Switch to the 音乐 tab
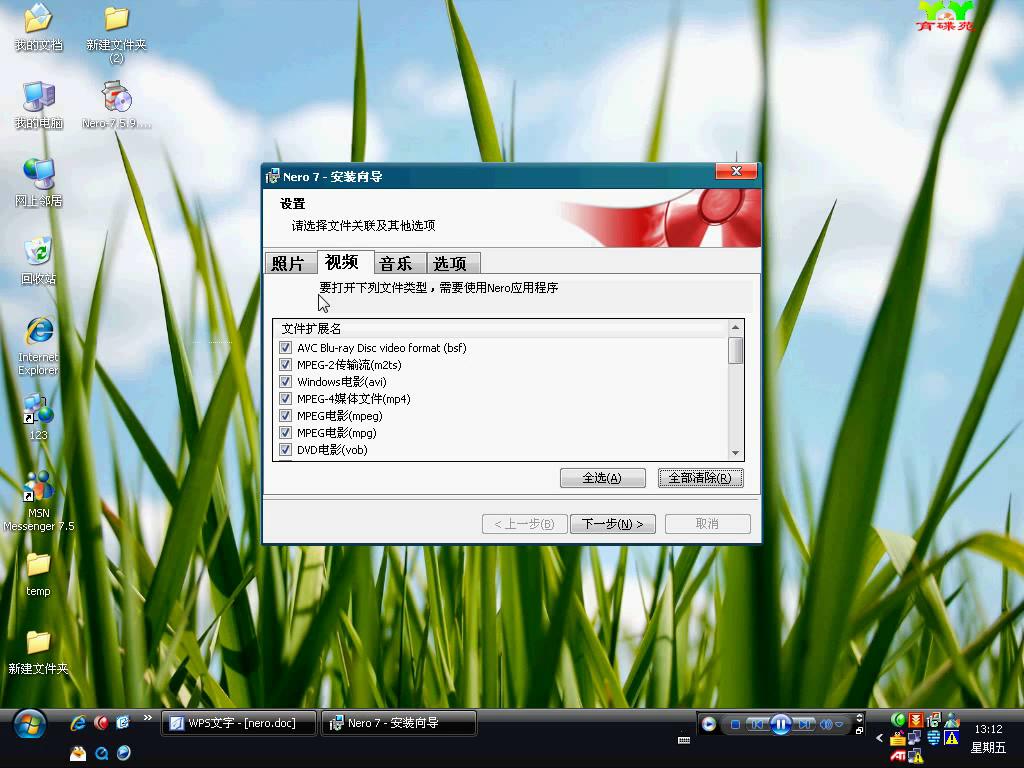 click(400, 263)
